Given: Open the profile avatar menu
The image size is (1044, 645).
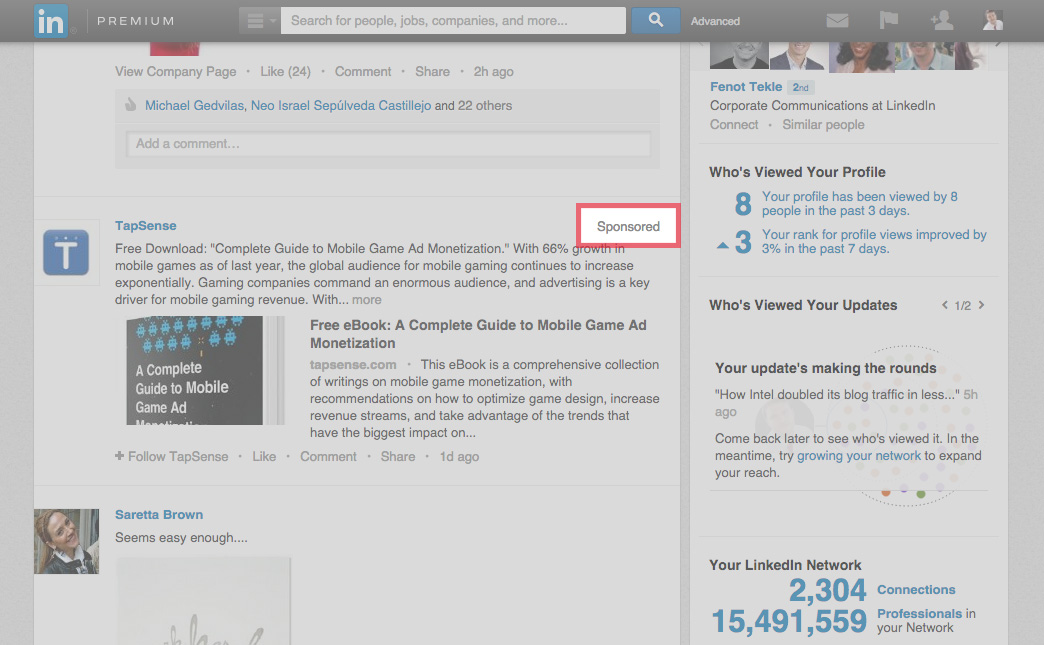Looking at the screenshot, I should [x=992, y=21].
